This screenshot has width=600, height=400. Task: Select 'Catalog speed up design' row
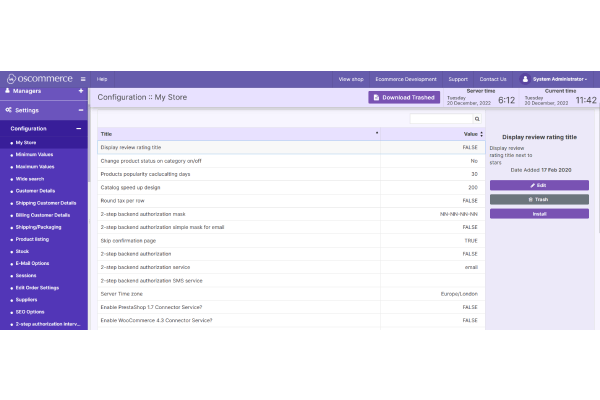click(x=291, y=188)
